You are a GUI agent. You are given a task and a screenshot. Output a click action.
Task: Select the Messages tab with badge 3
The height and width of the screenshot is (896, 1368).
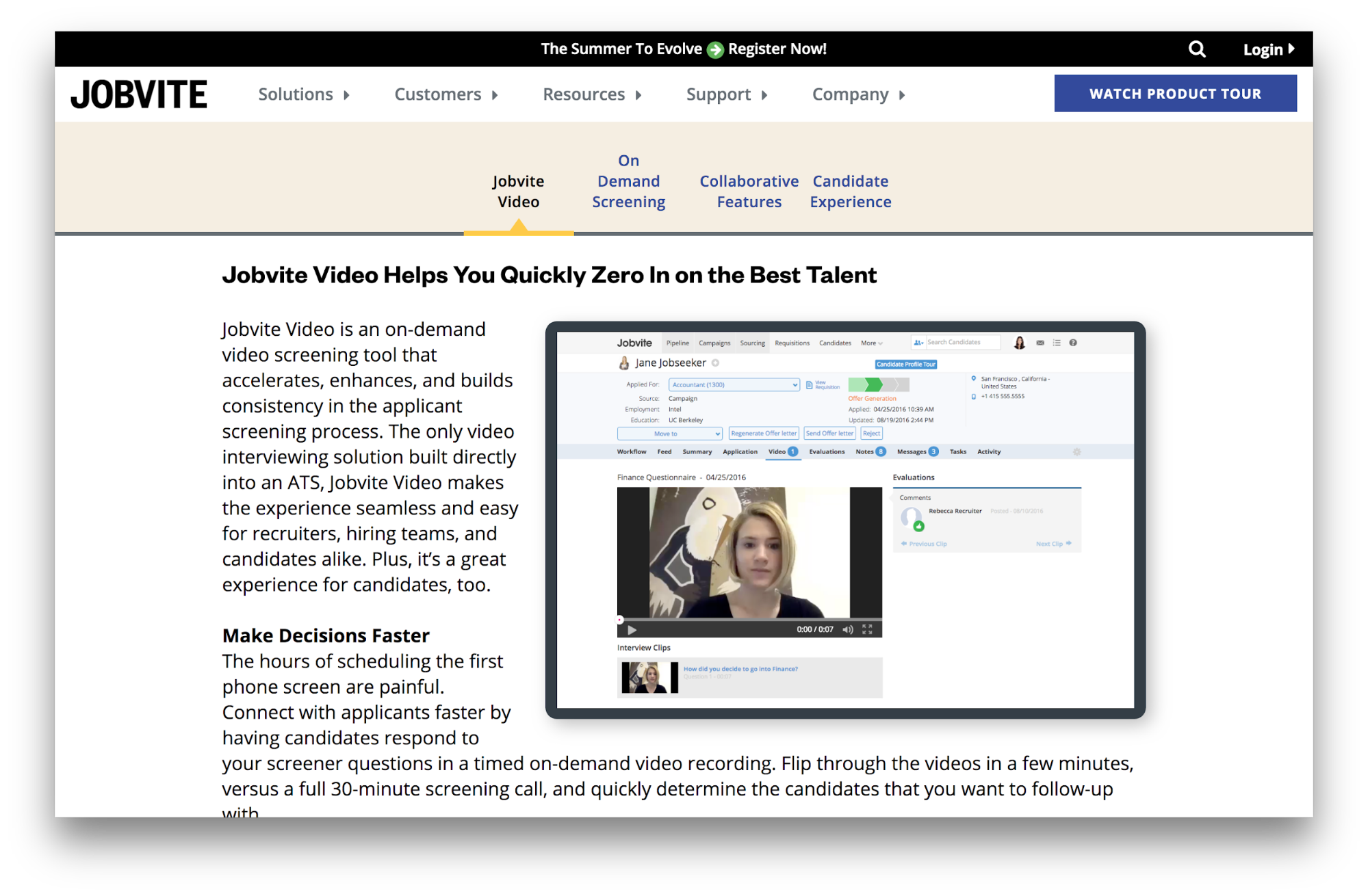917,452
